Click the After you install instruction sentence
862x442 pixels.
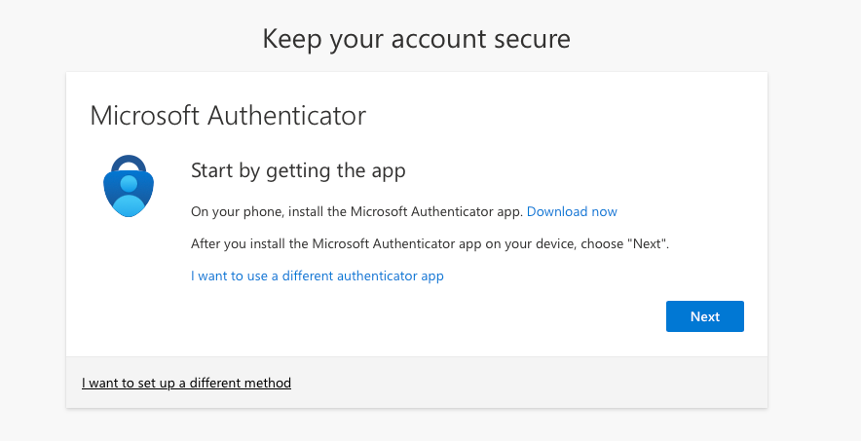click(x=430, y=244)
